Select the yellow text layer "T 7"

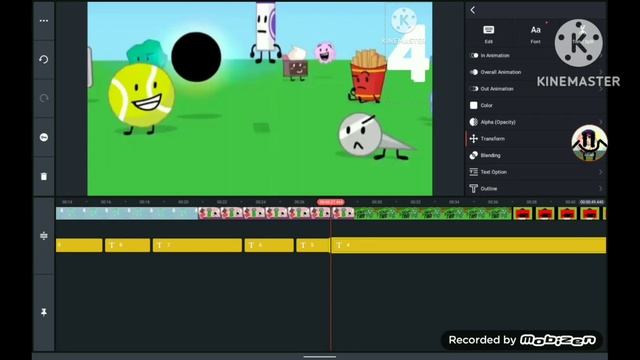coord(197,245)
